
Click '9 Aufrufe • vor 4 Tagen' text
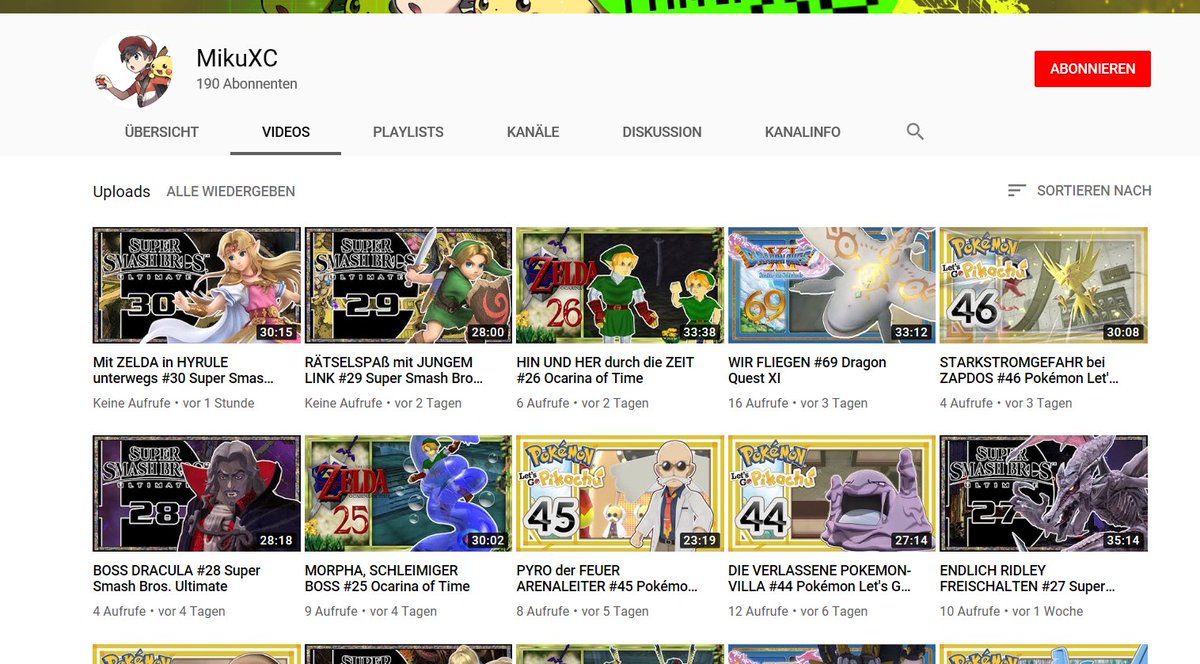pos(371,611)
